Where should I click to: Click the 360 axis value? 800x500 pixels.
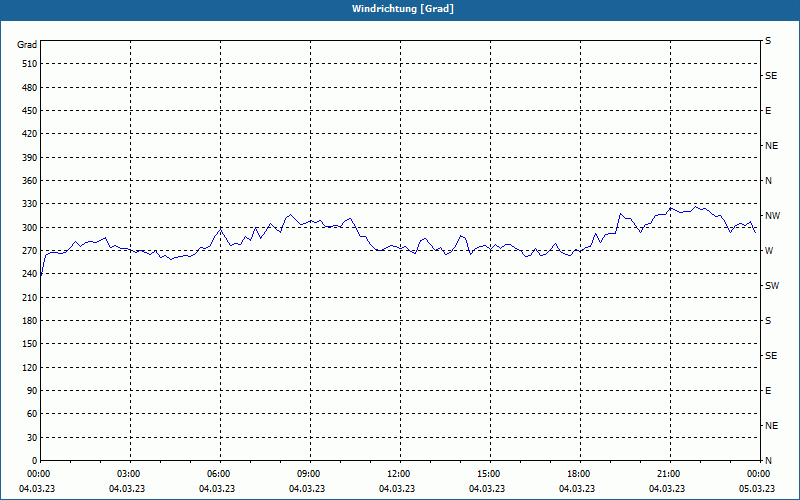tap(30, 181)
